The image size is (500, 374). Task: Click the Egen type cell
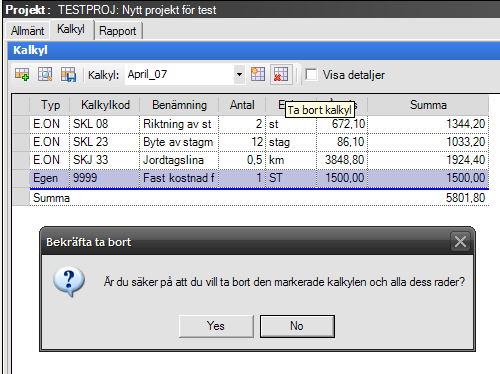(x=50, y=178)
